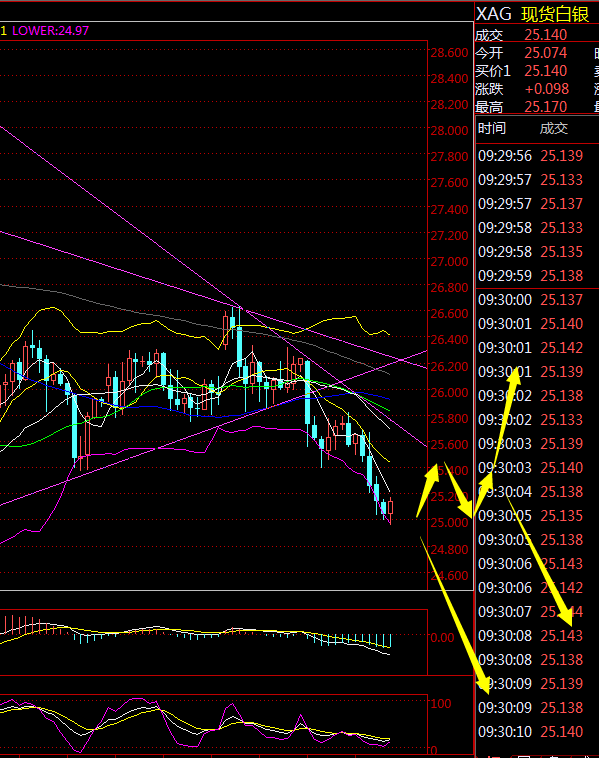Image resolution: width=599 pixels, height=758 pixels.
Task: Click the 27.000 price axis label
Action: pos(449,262)
